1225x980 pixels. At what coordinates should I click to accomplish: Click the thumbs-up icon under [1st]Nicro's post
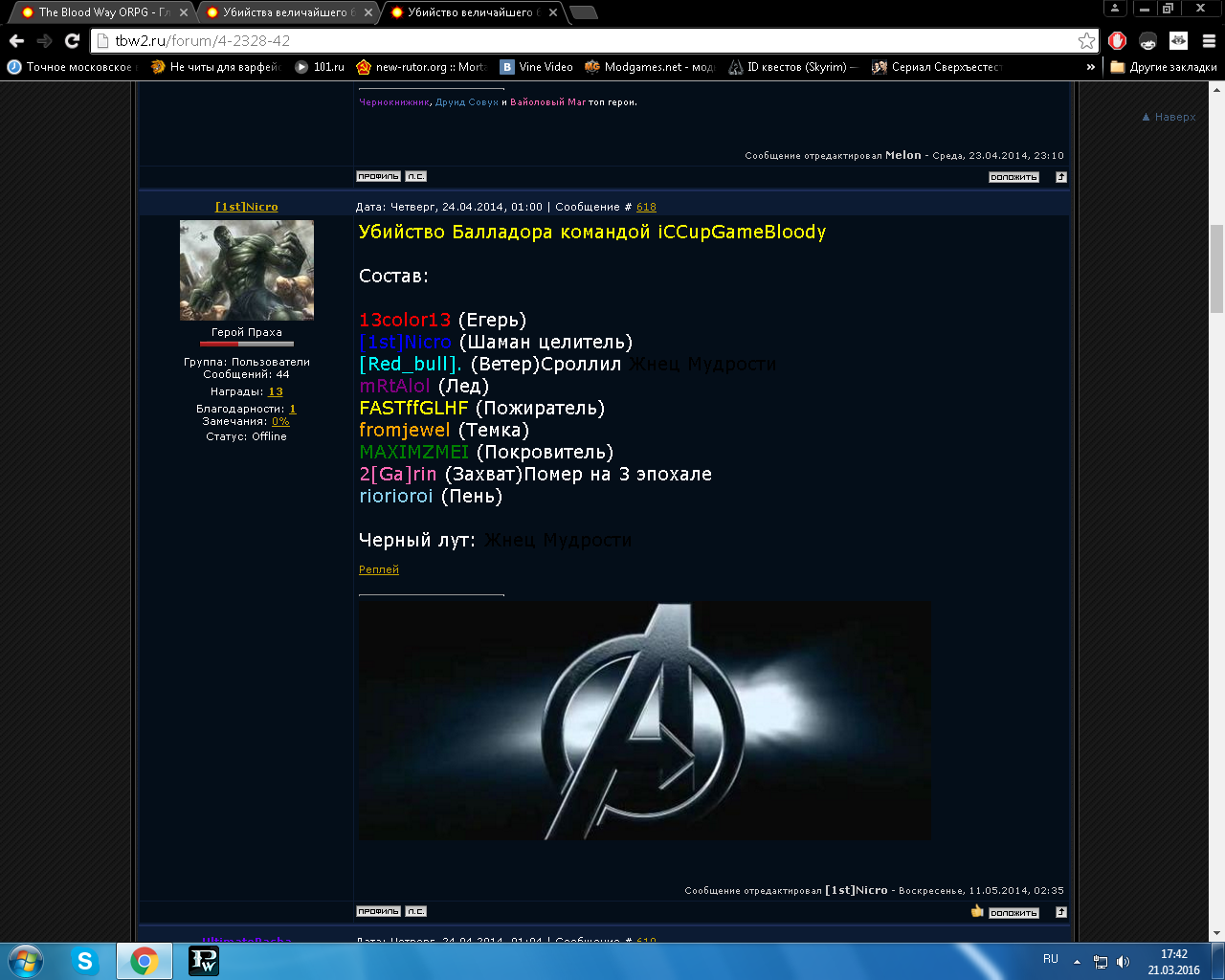point(977,911)
